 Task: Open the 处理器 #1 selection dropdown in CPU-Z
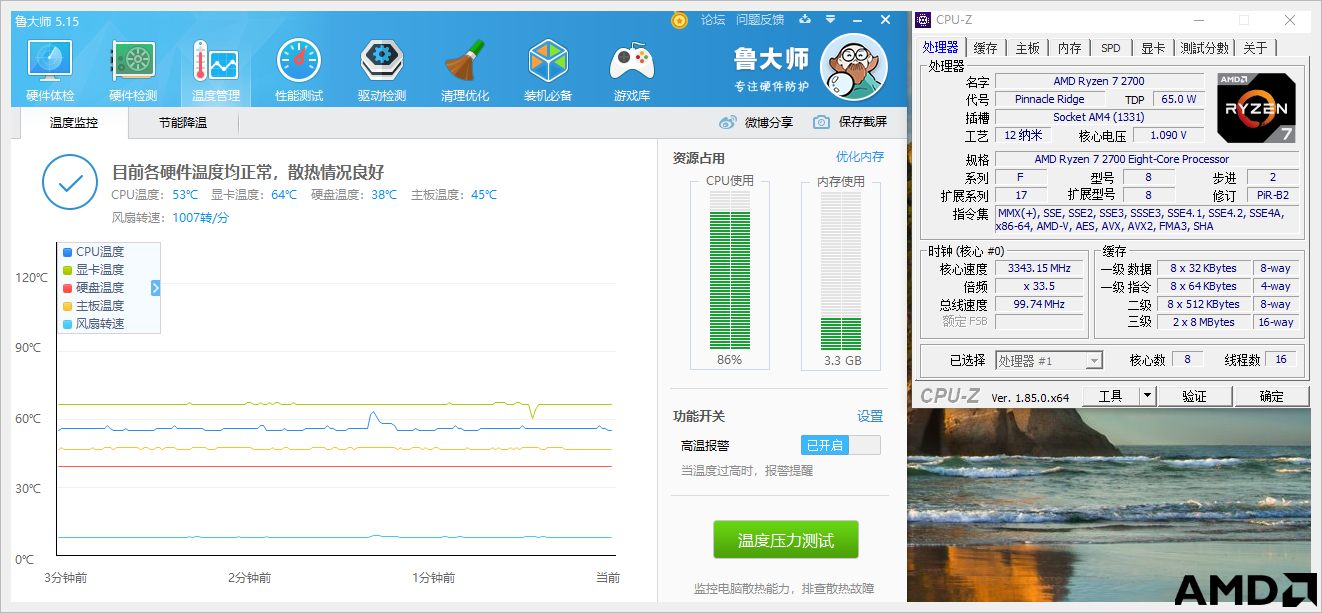pos(1049,360)
